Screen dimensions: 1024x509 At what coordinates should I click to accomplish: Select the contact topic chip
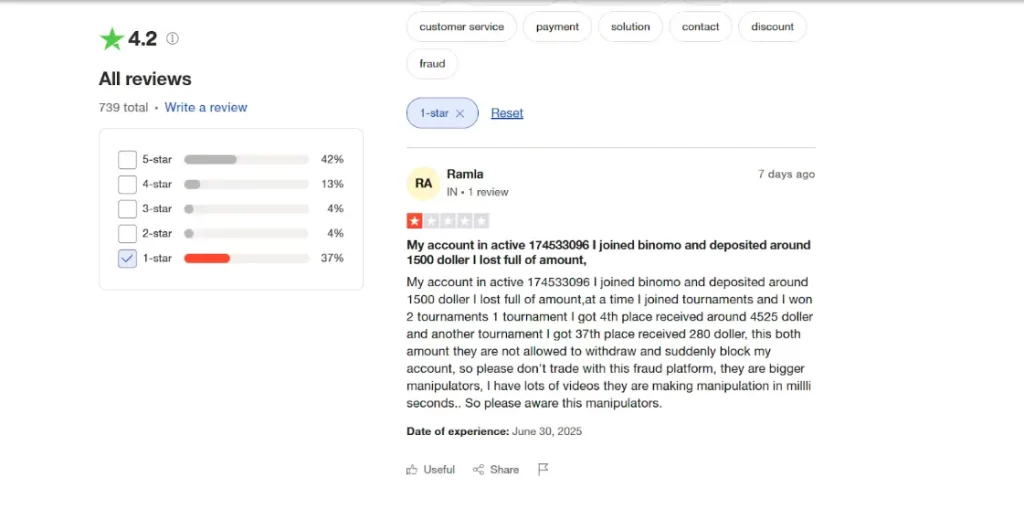coord(700,27)
